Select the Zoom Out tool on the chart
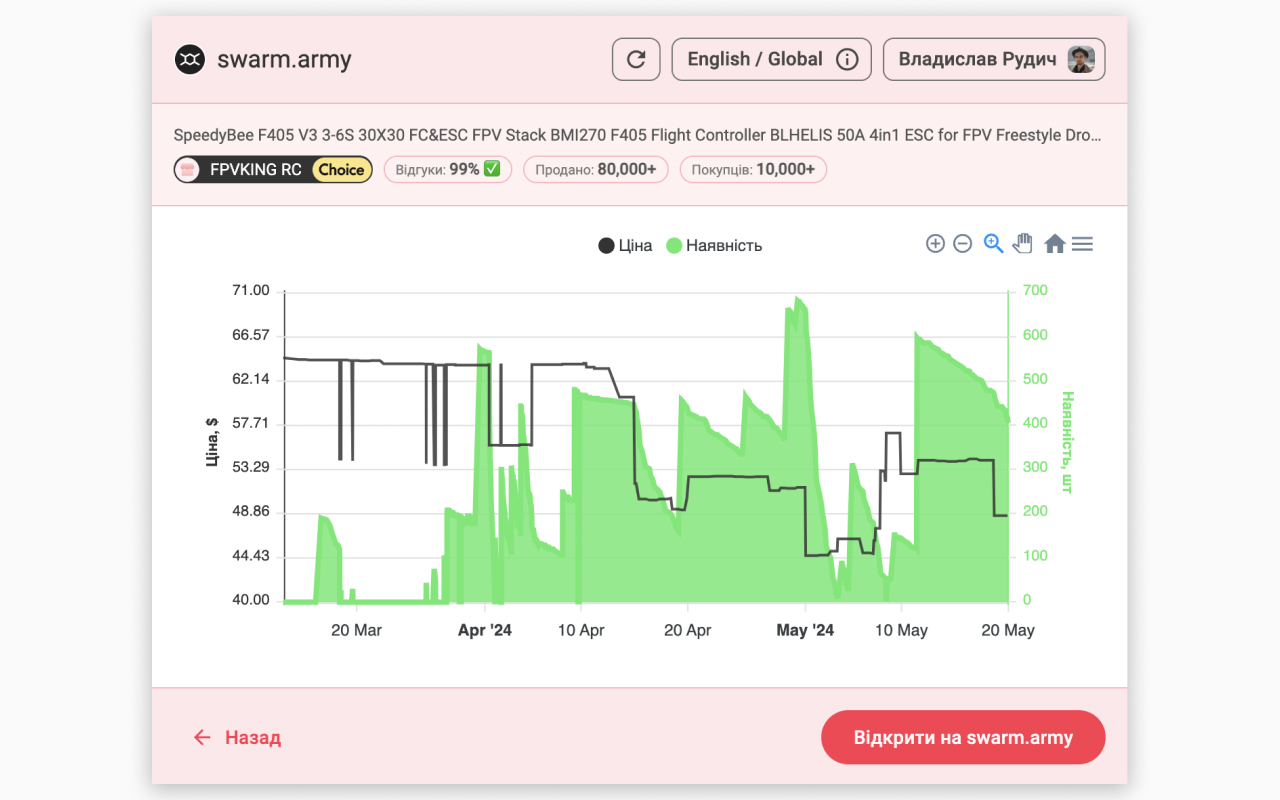Image resolution: width=1280 pixels, height=800 pixels. pyautogui.click(x=963, y=243)
